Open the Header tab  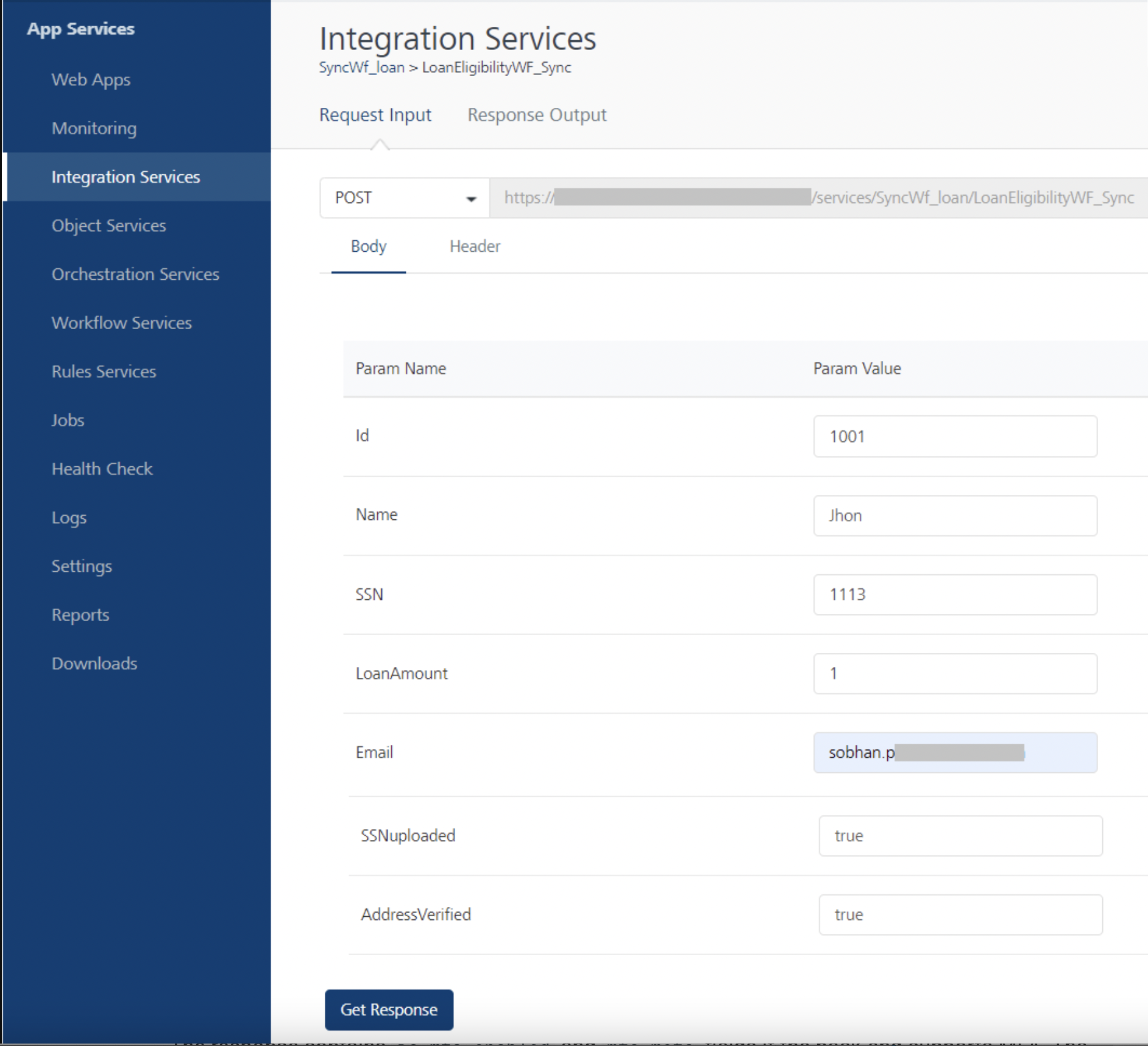[x=475, y=246]
